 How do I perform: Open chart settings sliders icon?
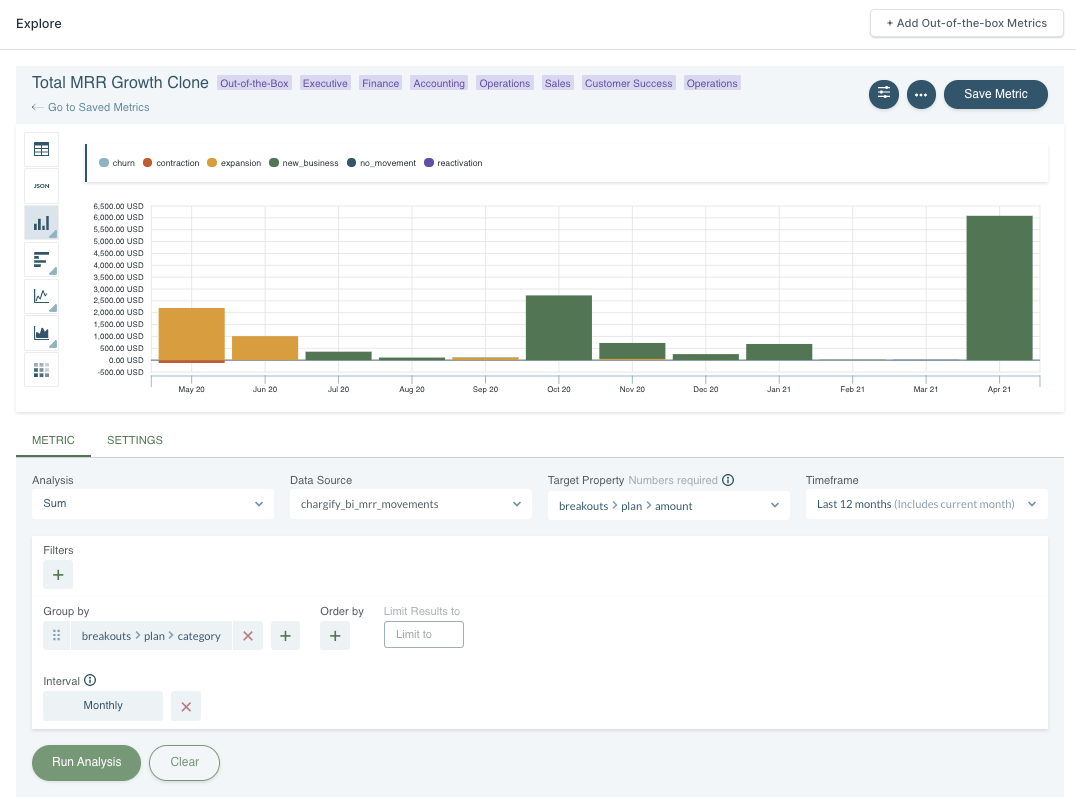pos(883,94)
